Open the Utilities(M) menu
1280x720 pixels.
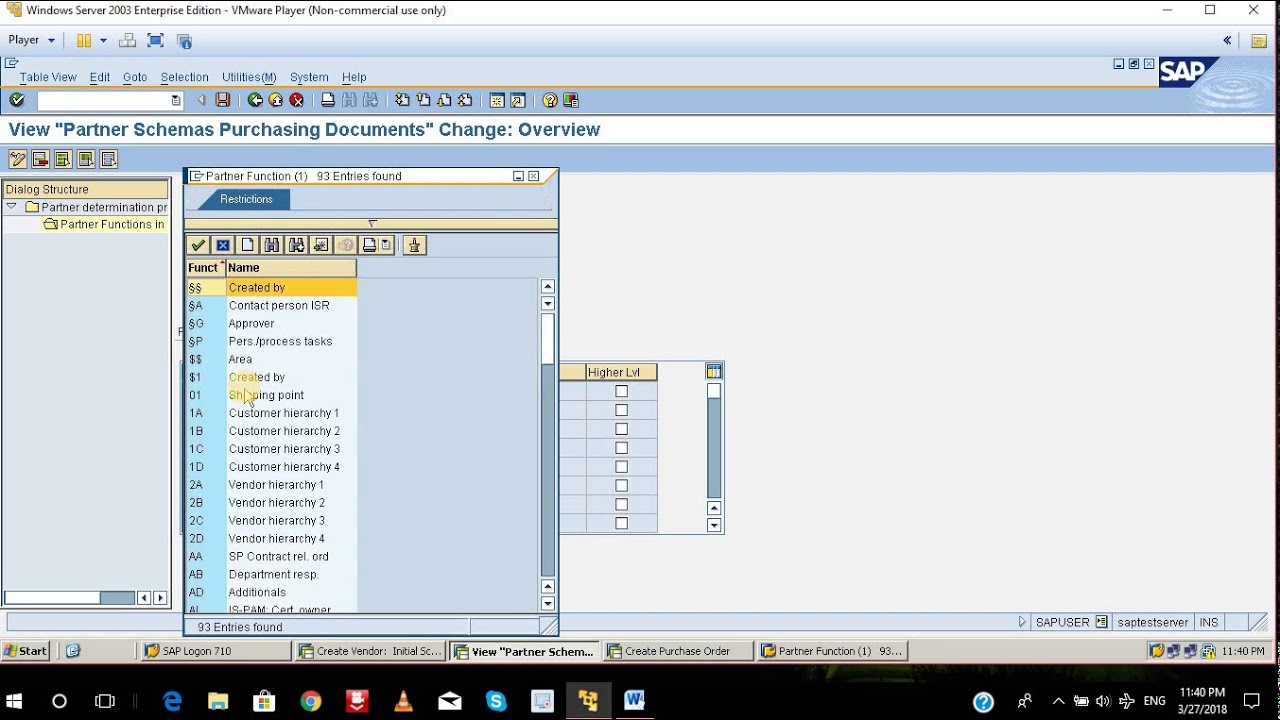(x=249, y=77)
